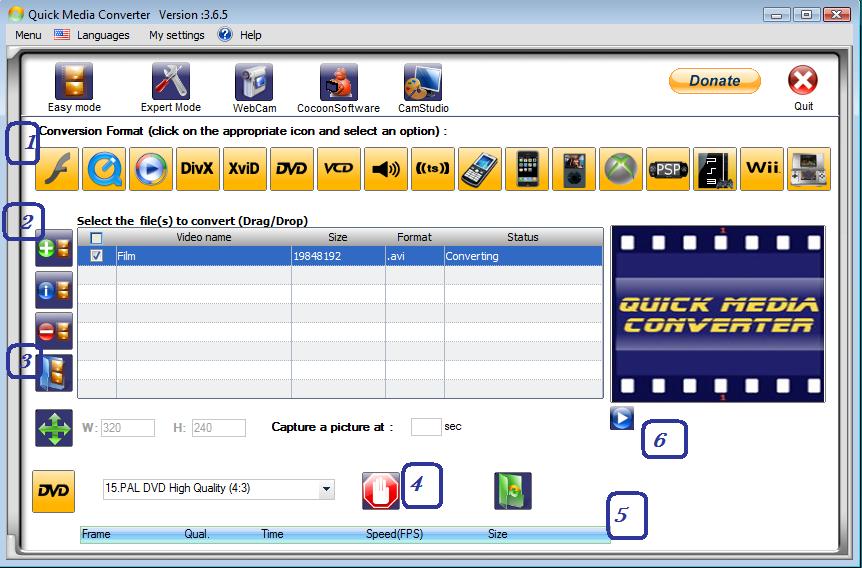This screenshot has width=862, height=568.
Task: Play the preview with blue play button
Action: (622, 418)
